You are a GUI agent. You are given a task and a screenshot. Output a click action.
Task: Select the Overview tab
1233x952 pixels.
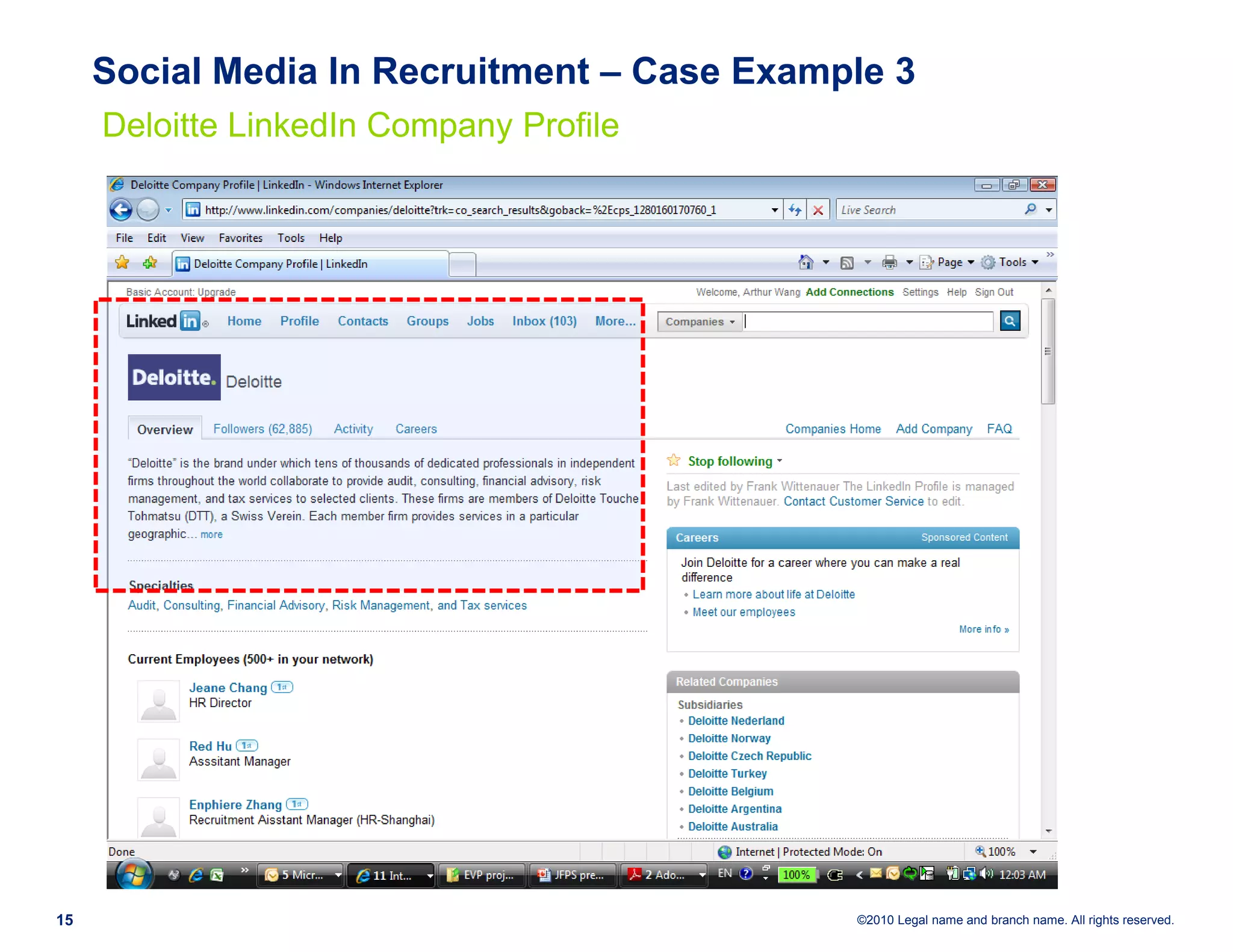[x=165, y=429]
